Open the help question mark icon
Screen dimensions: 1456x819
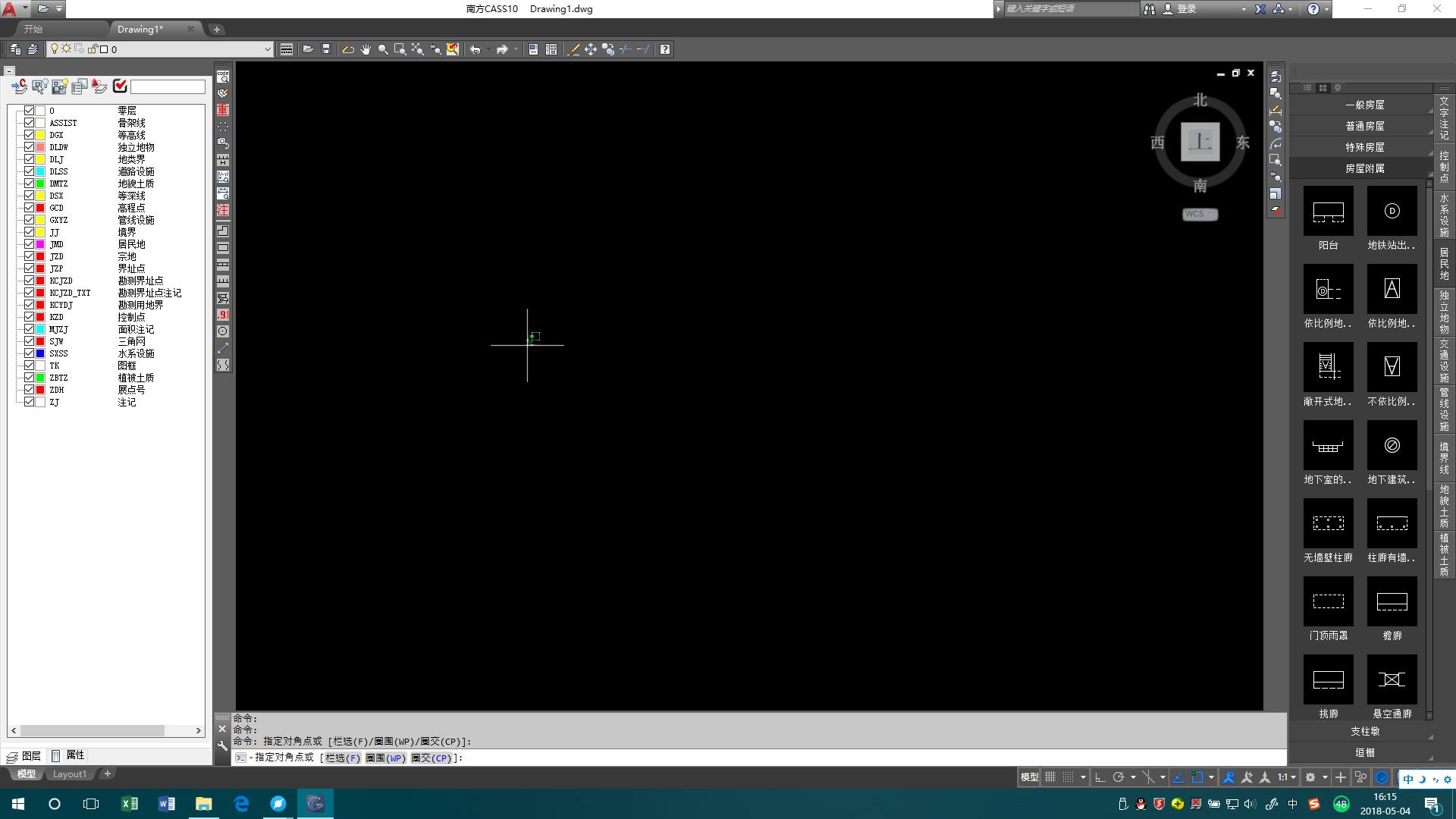click(665, 49)
